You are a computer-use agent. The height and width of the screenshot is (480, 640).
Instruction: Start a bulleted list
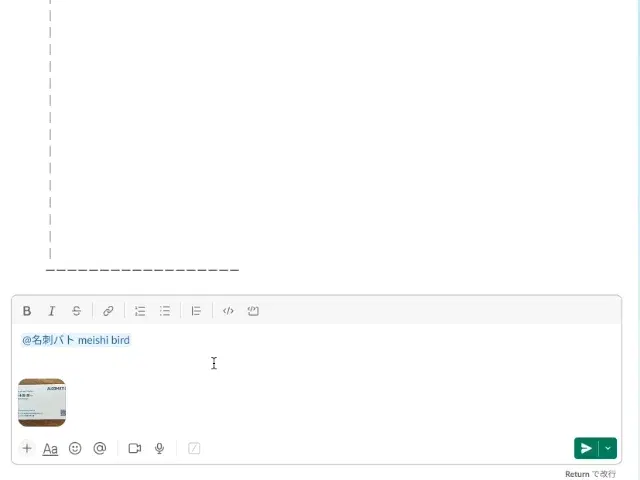tap(165, 311)
